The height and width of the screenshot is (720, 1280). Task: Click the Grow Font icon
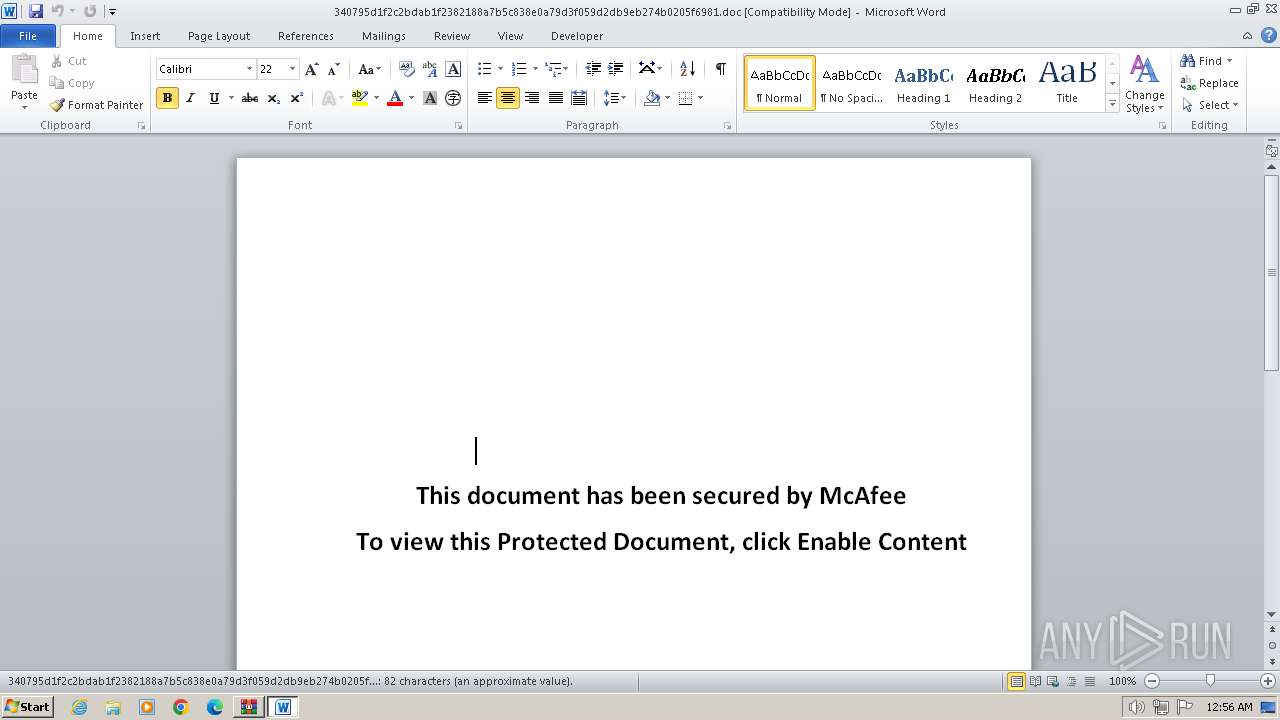311,69
